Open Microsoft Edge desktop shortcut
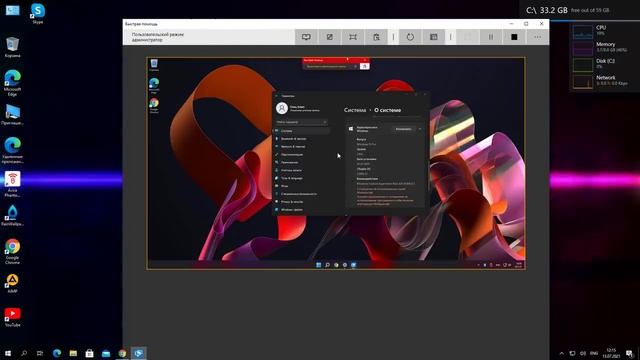The width and height of the screenshot is (640, 360). (x=12, y=83)
